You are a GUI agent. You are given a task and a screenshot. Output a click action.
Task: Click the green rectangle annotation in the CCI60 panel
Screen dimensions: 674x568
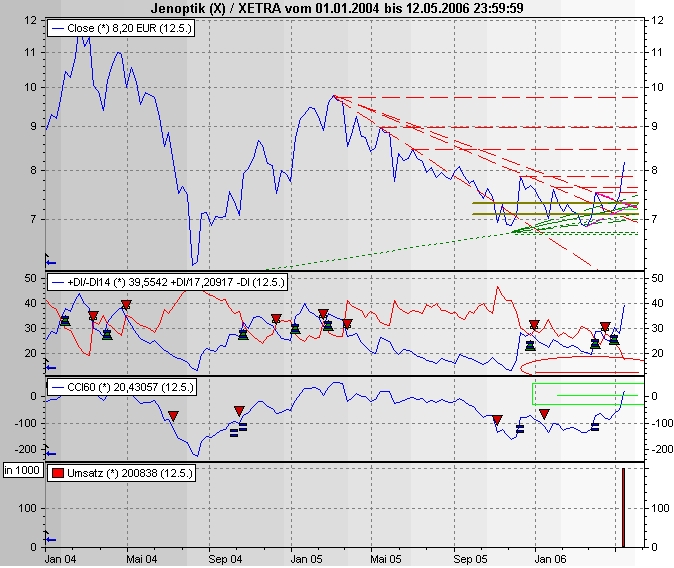588,394
